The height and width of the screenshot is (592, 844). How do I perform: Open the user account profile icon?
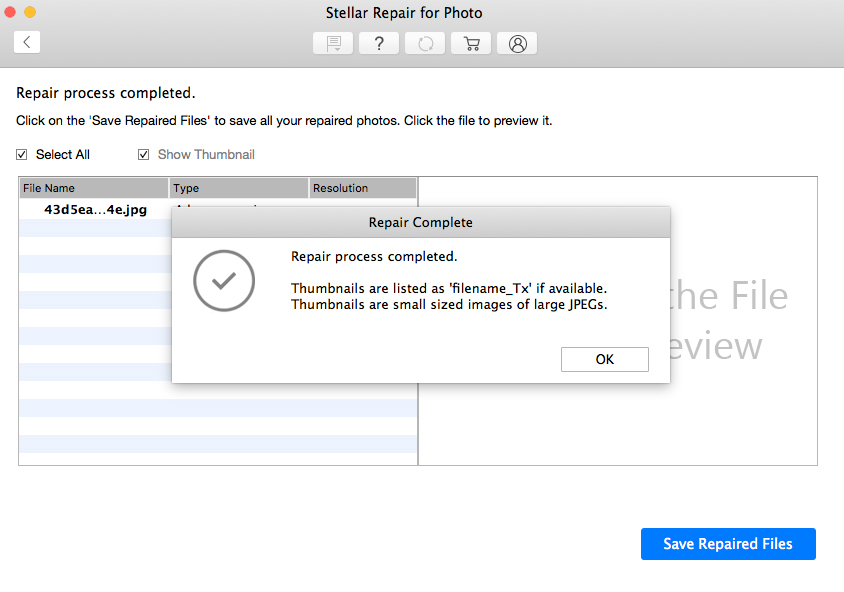pos(517,44)
